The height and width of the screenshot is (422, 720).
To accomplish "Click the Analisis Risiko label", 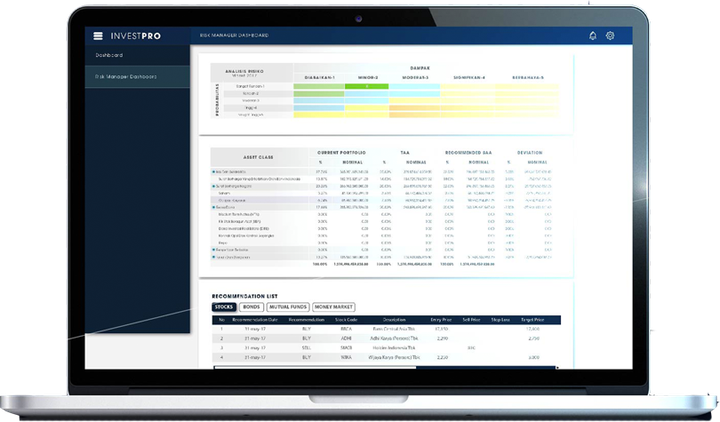I will (244, 71).
